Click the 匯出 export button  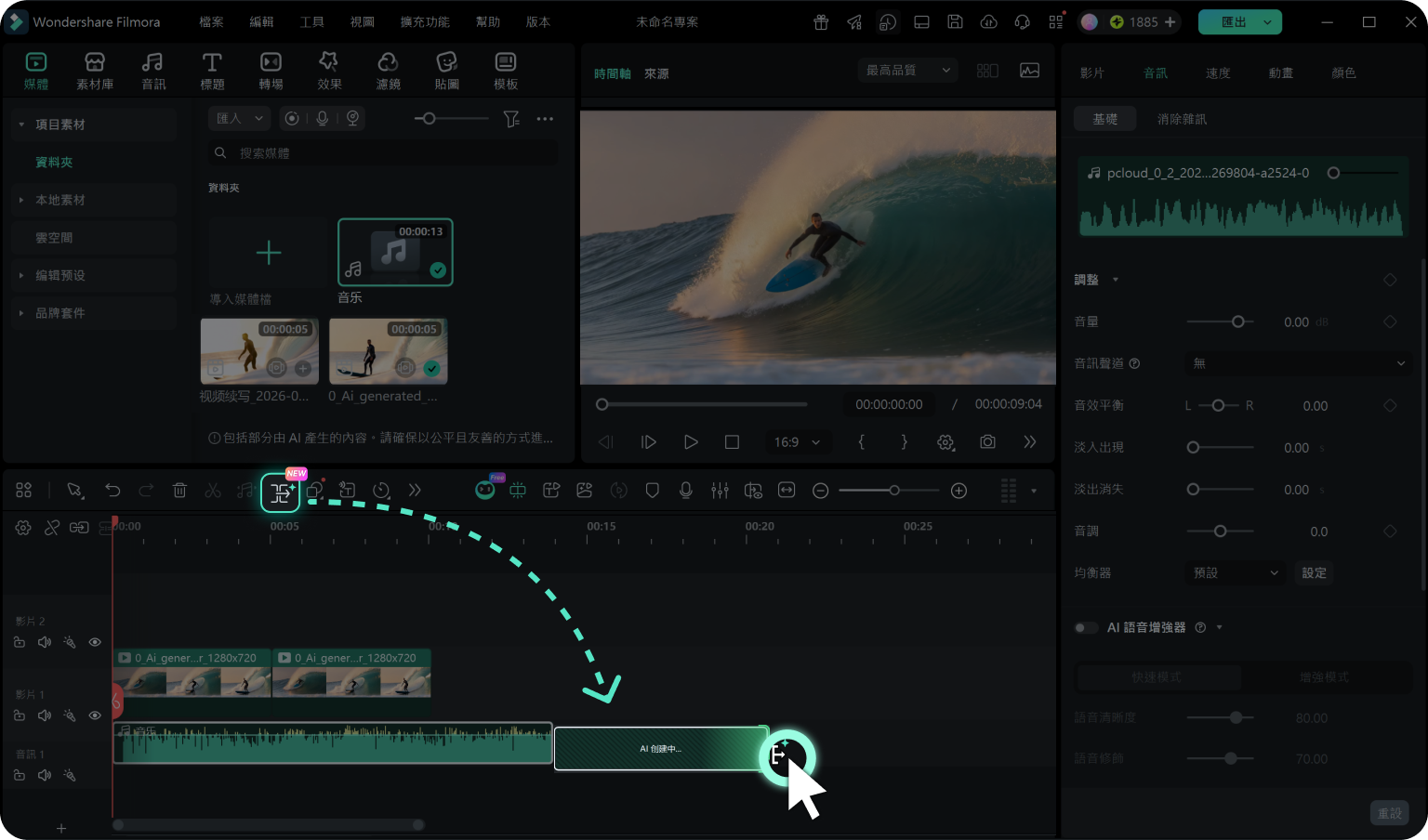click(1239, 21)
